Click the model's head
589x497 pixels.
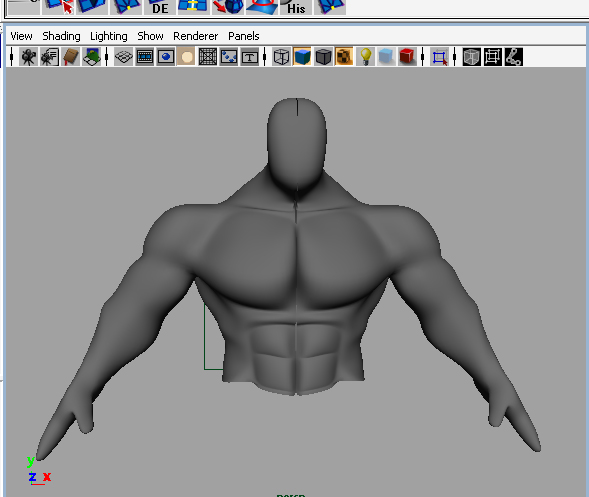click(x=297, y=145)
